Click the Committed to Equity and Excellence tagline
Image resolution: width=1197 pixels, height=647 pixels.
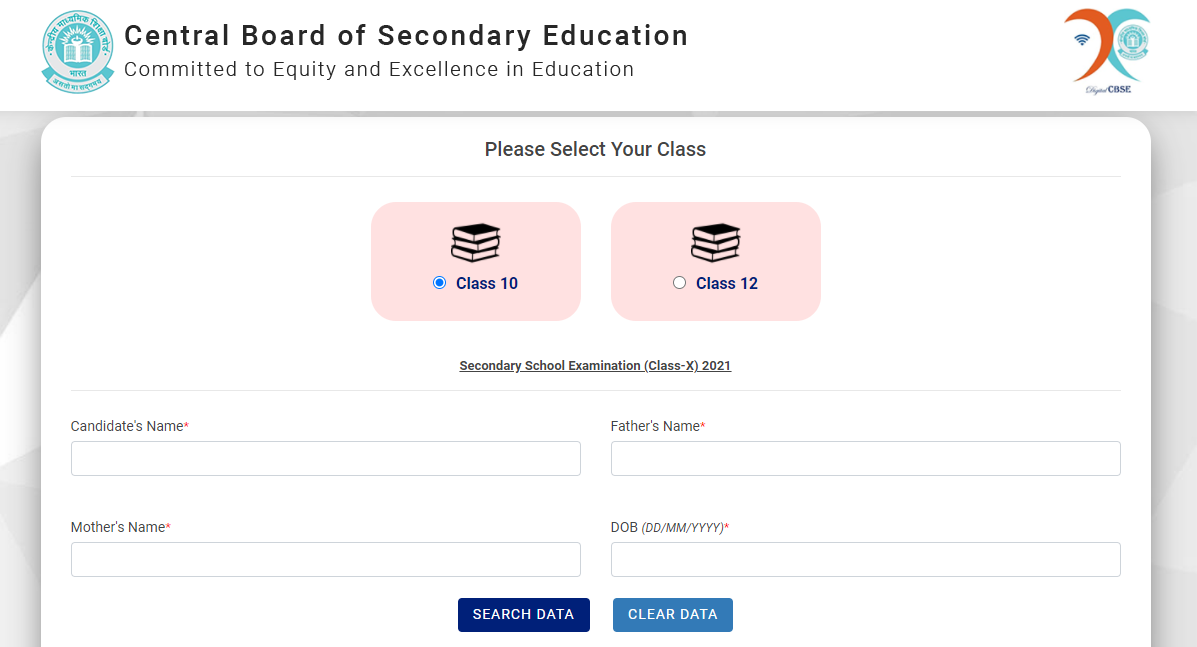tap(379, 70)
